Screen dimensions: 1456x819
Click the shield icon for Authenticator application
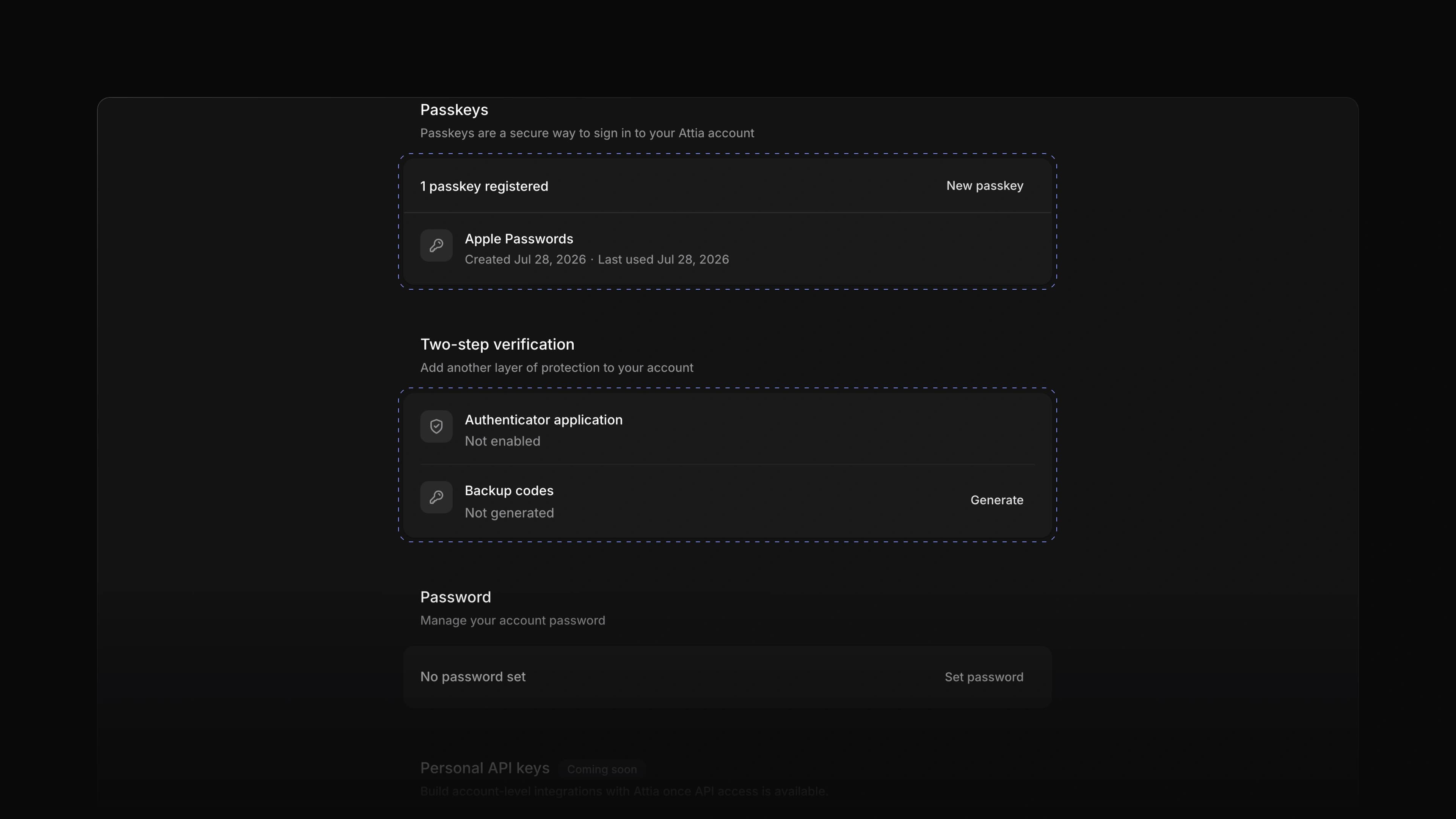pyautogui.click(x=436, y=426)
